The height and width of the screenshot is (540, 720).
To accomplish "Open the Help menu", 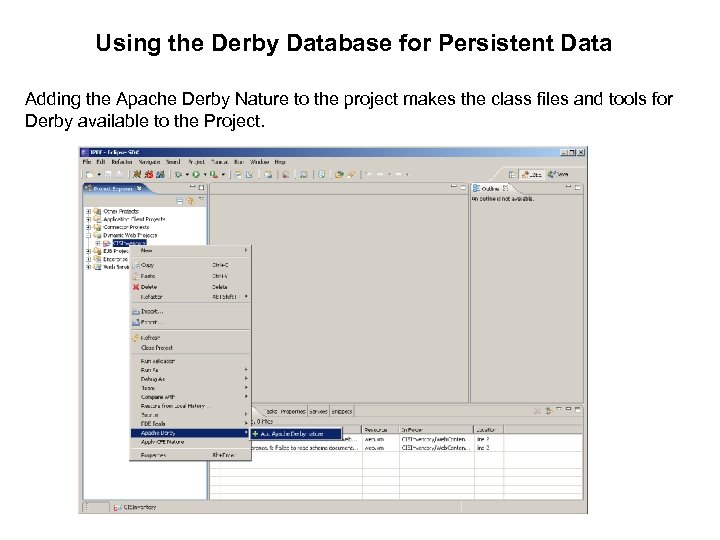I will click(x=280, y=162).
